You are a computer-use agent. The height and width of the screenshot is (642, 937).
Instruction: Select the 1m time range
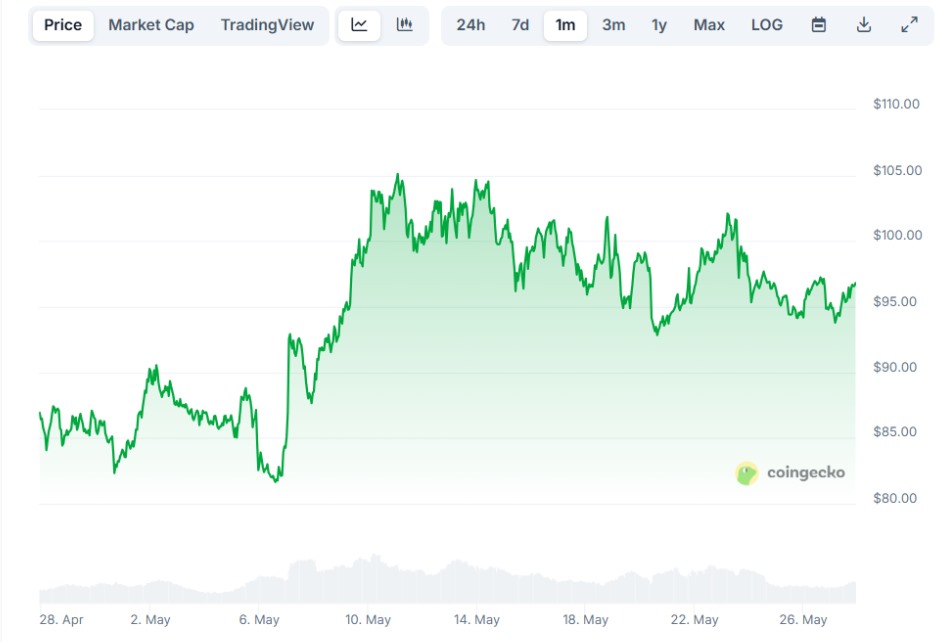coord(565,25)
